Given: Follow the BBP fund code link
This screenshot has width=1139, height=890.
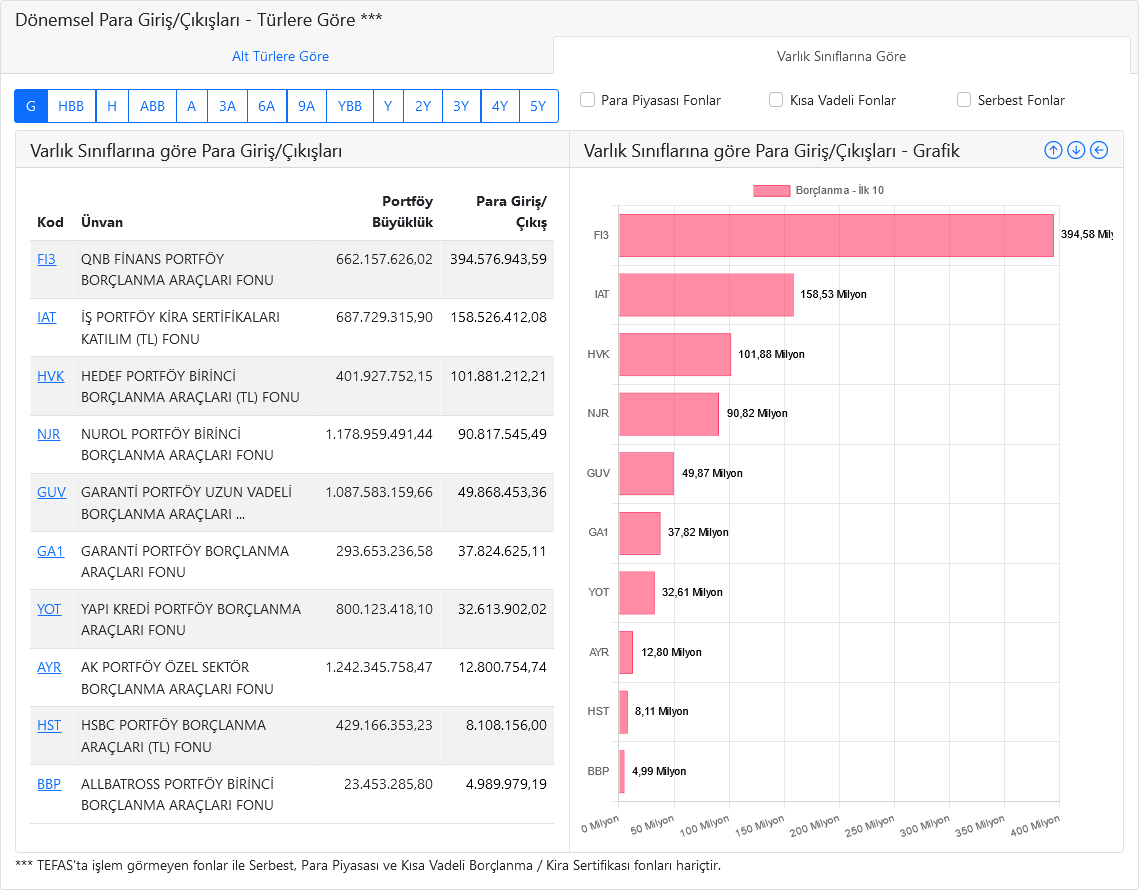Looking at the screenshot, I should 49,784.
